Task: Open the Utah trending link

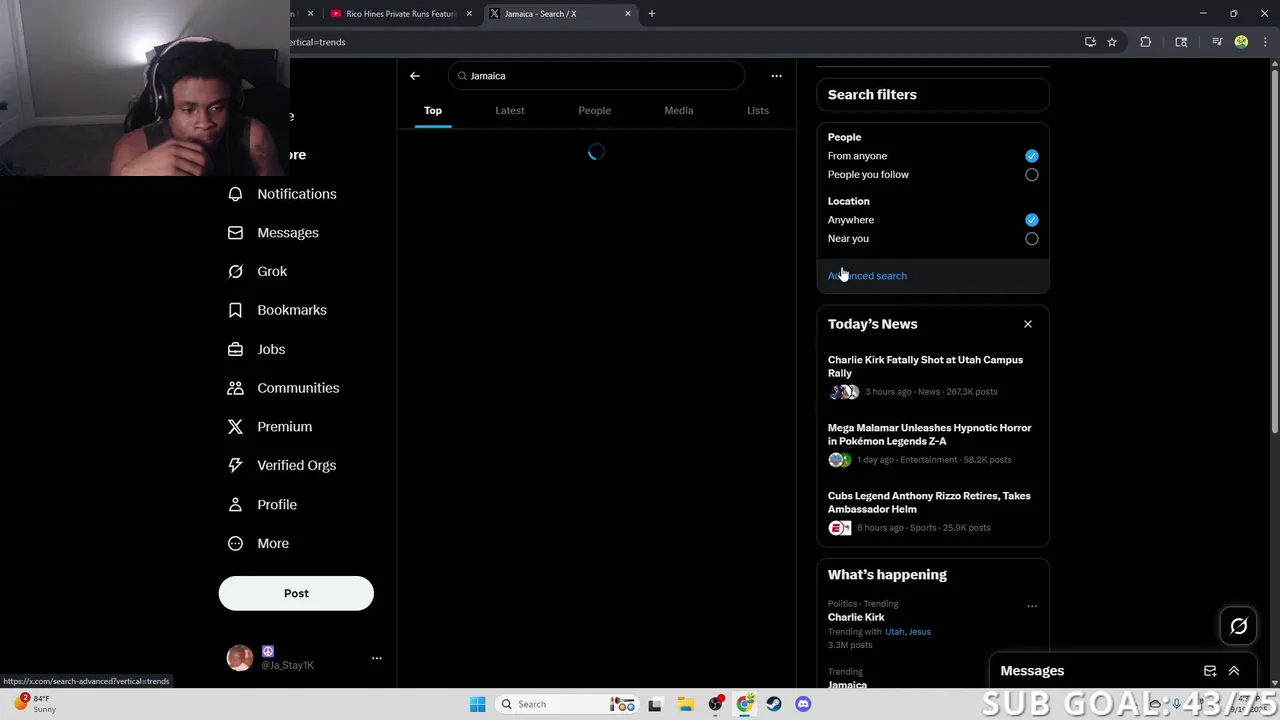Action: [894, 632]
